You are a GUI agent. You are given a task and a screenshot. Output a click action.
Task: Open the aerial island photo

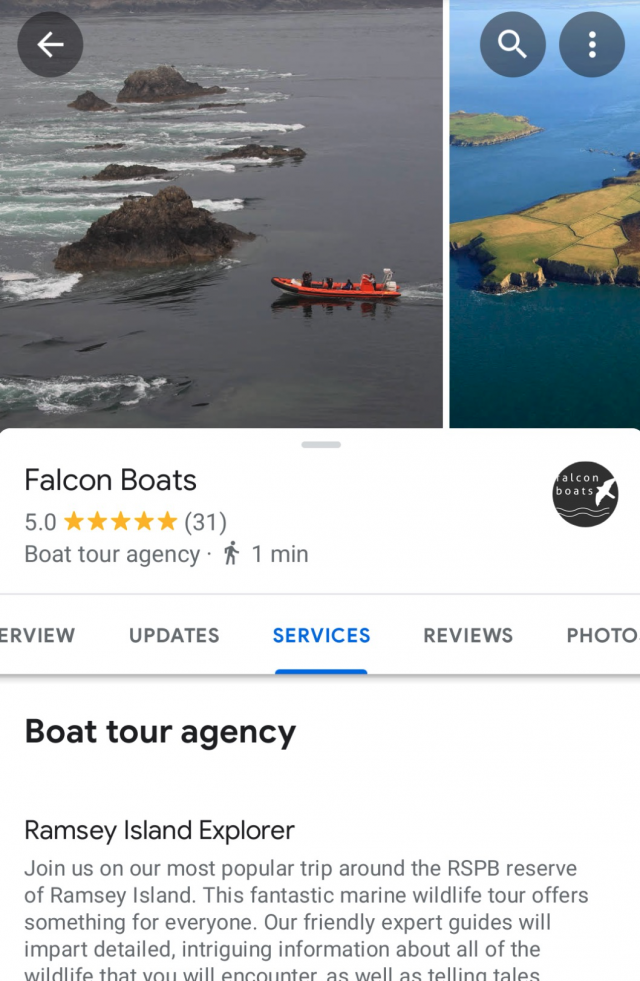[545, 215]
